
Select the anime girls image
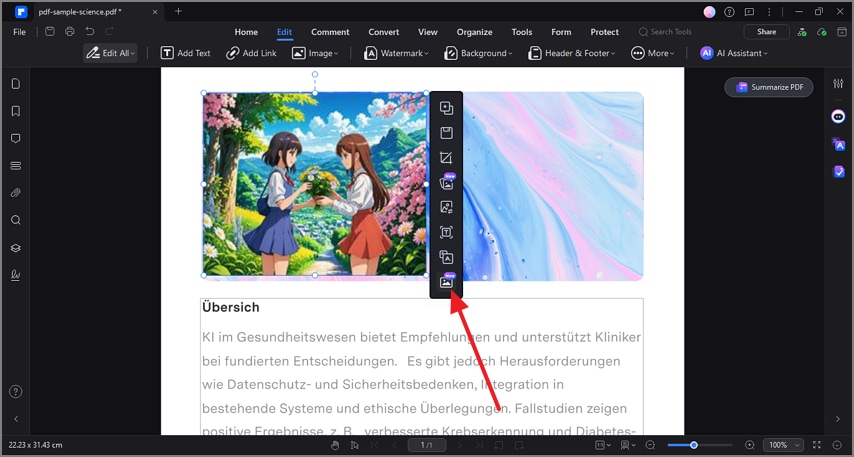(x=315, y=184)
